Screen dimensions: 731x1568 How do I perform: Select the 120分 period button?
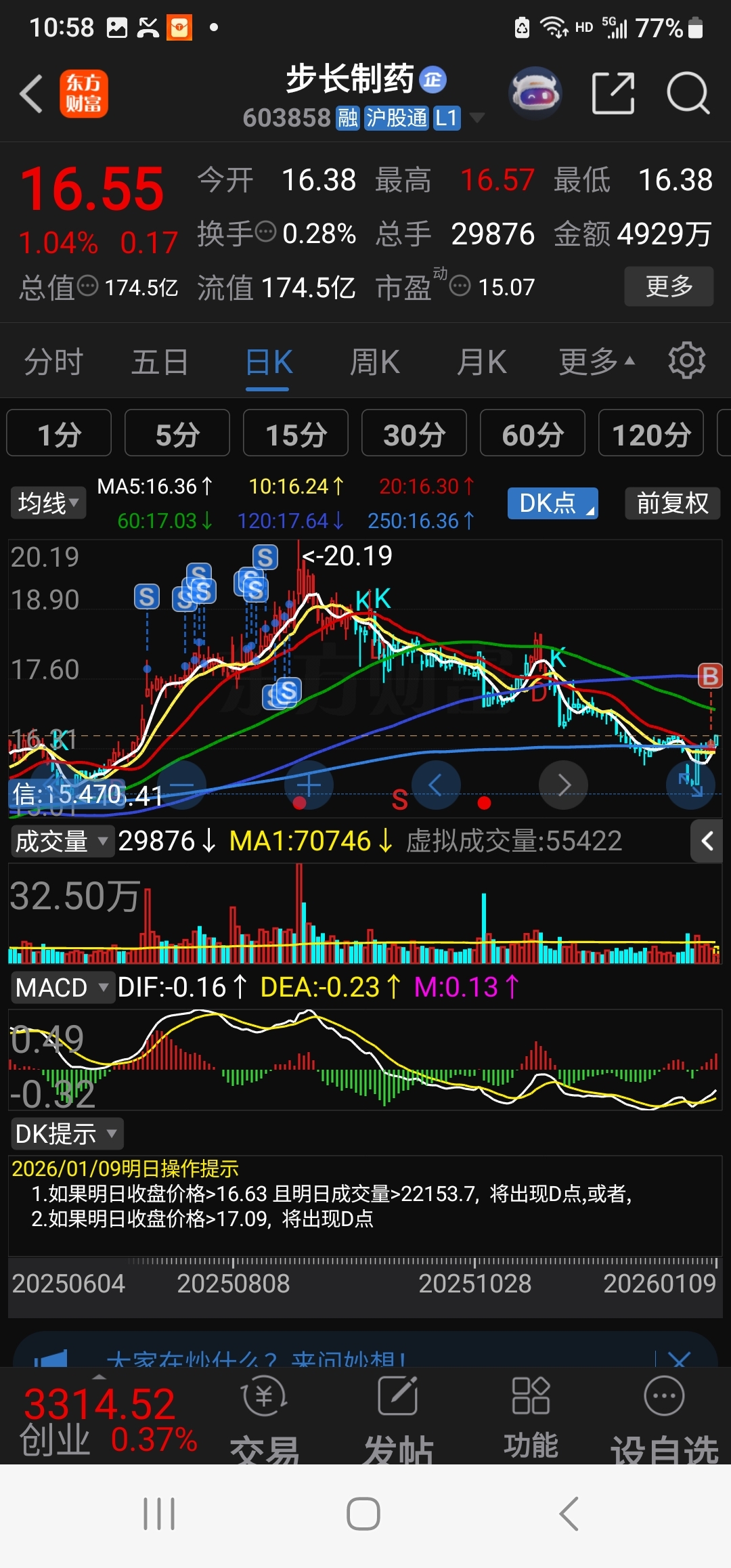[x=651, y=433]
